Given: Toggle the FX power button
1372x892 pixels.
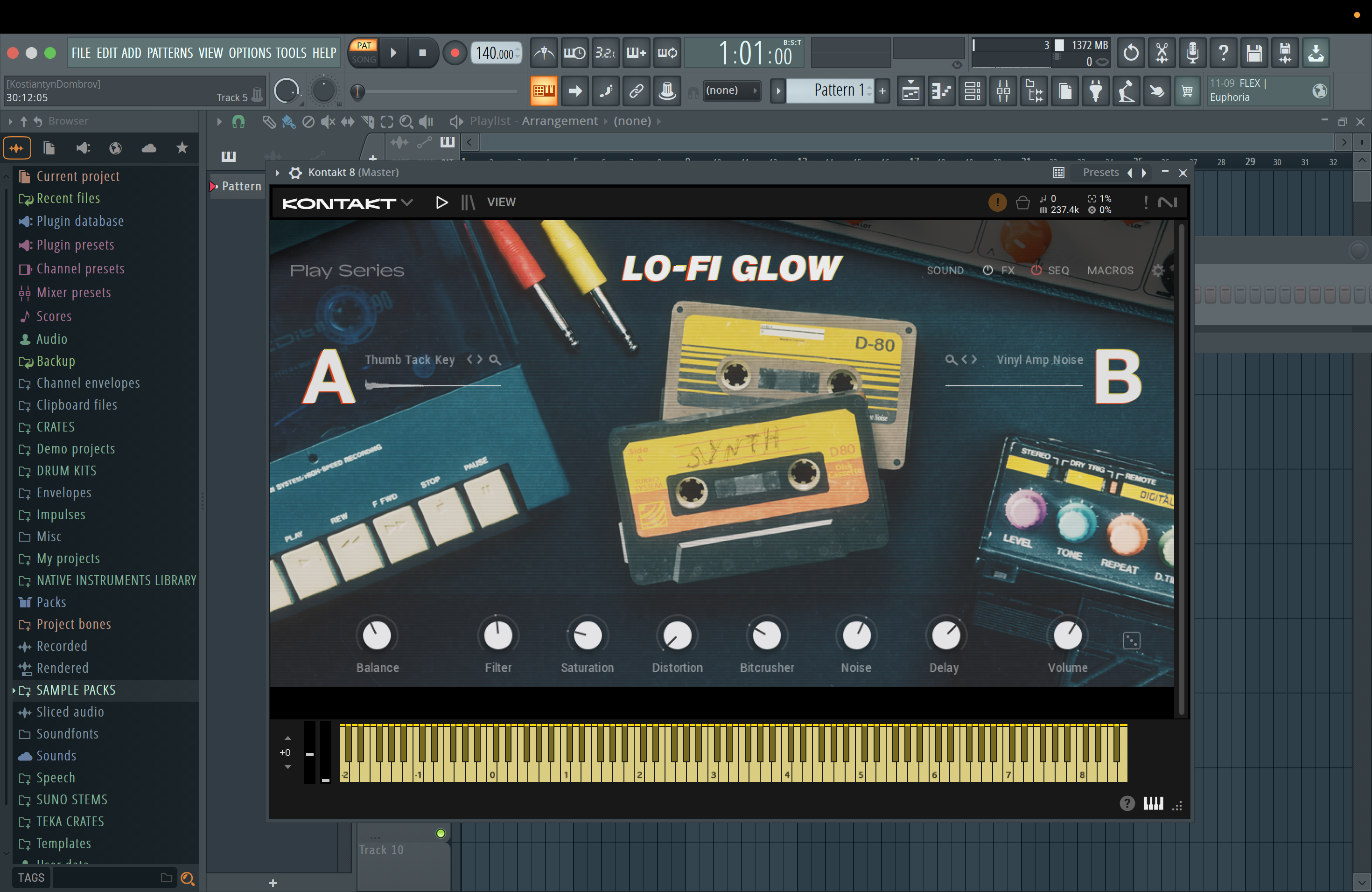Looking at the screenshot, I should tap(987, 270).
